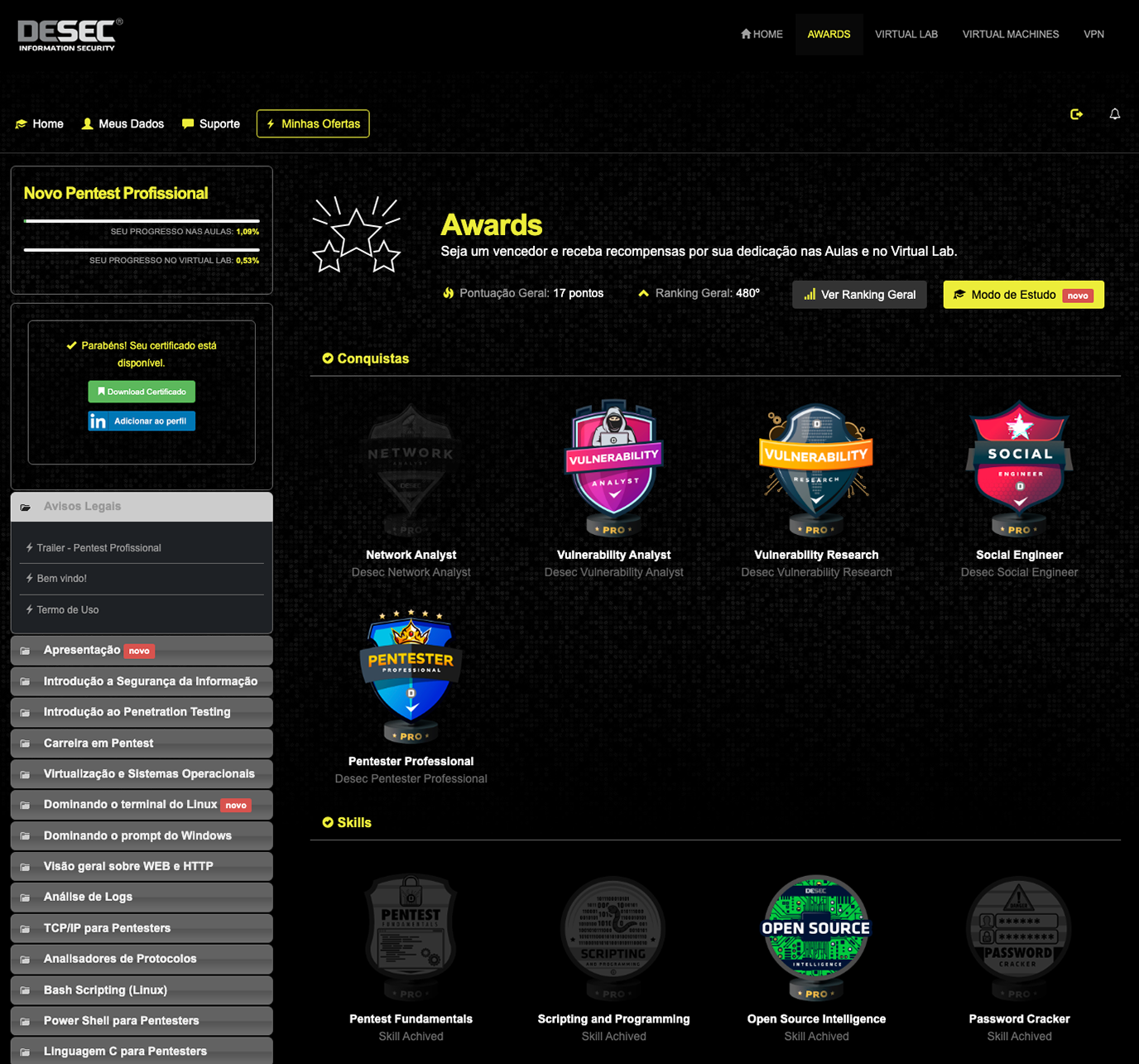Viewport: 1139px width, 1064px height.
Task: Click the logout icon beside the bell
Action: tap(1076, 114)
